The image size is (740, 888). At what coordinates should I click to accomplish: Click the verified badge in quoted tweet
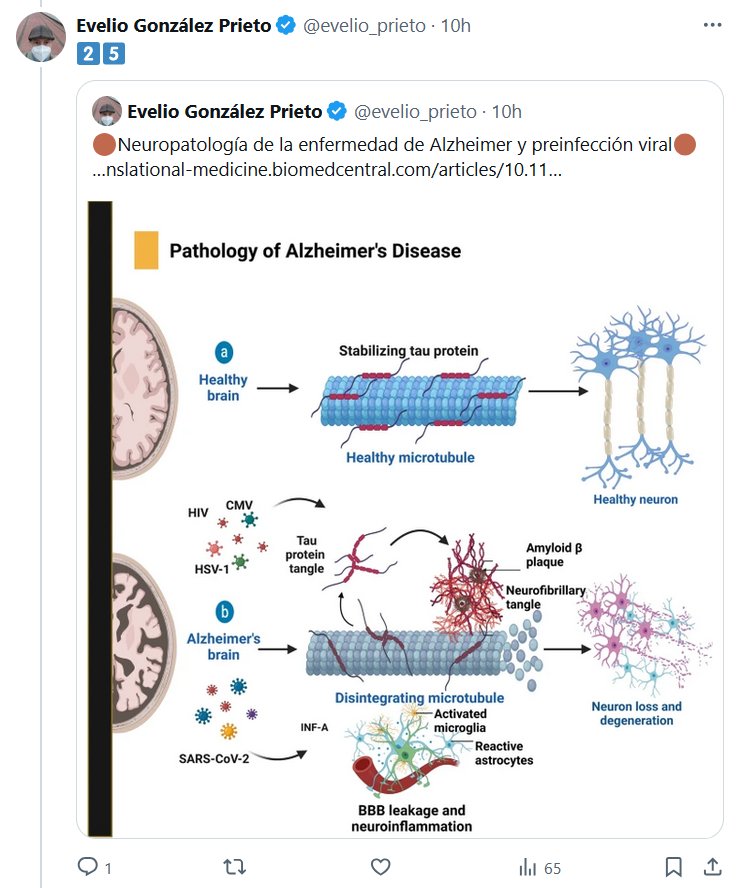(336, 111)
